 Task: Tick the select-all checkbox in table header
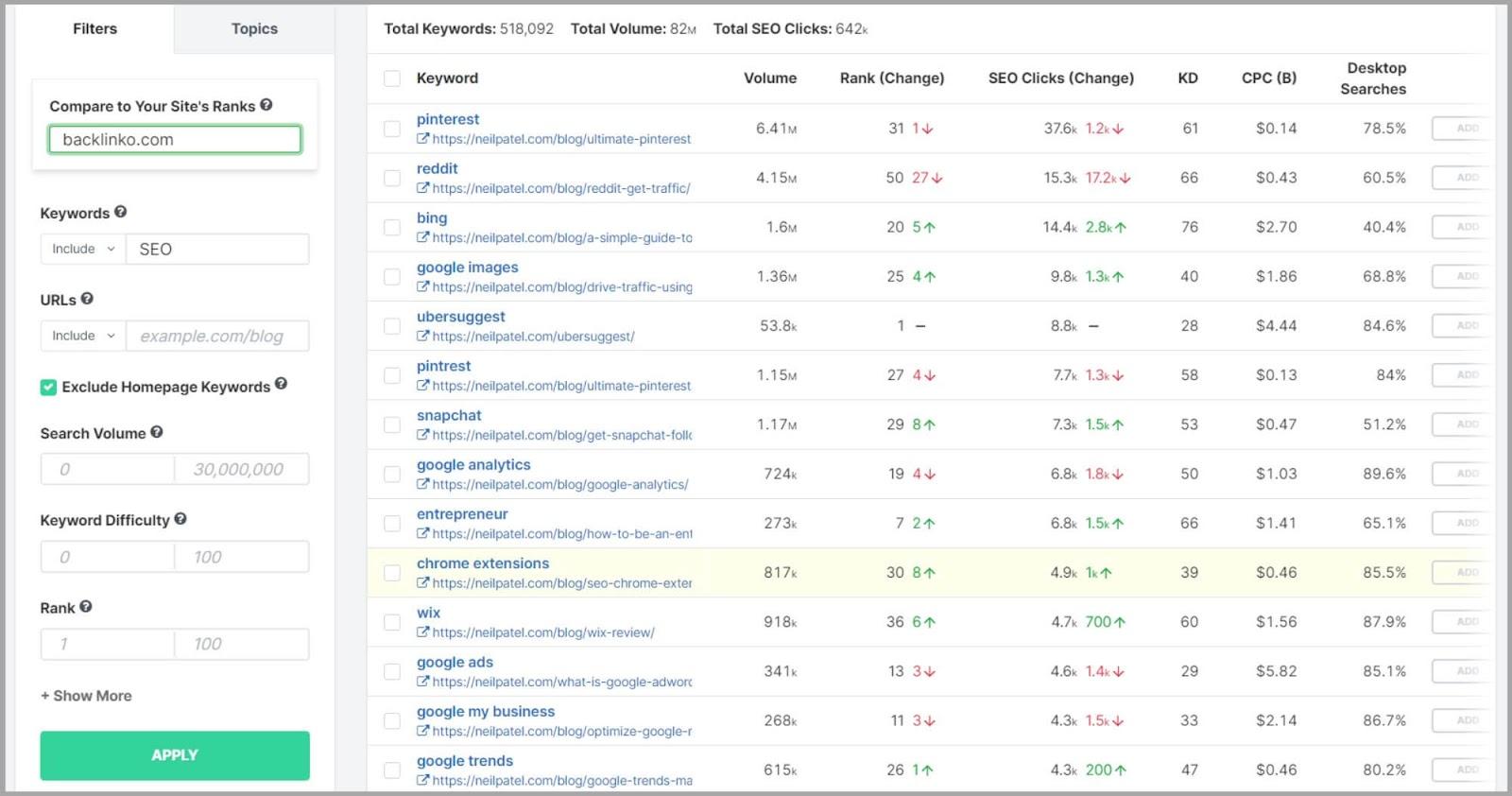click(392, 78)
